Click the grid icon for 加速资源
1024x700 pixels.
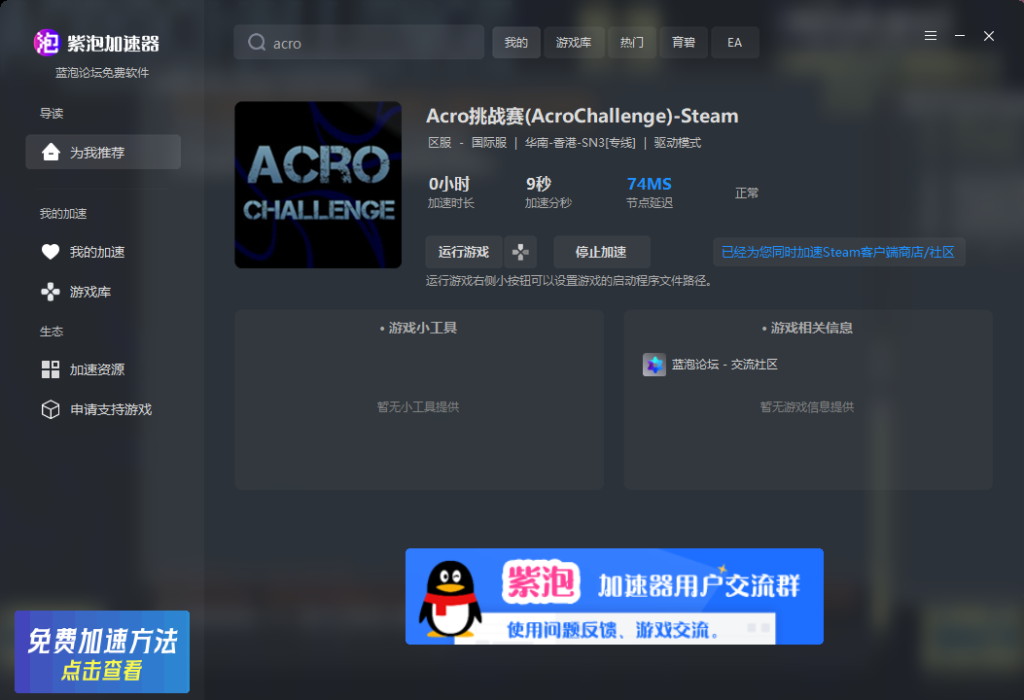coord(50,370)
